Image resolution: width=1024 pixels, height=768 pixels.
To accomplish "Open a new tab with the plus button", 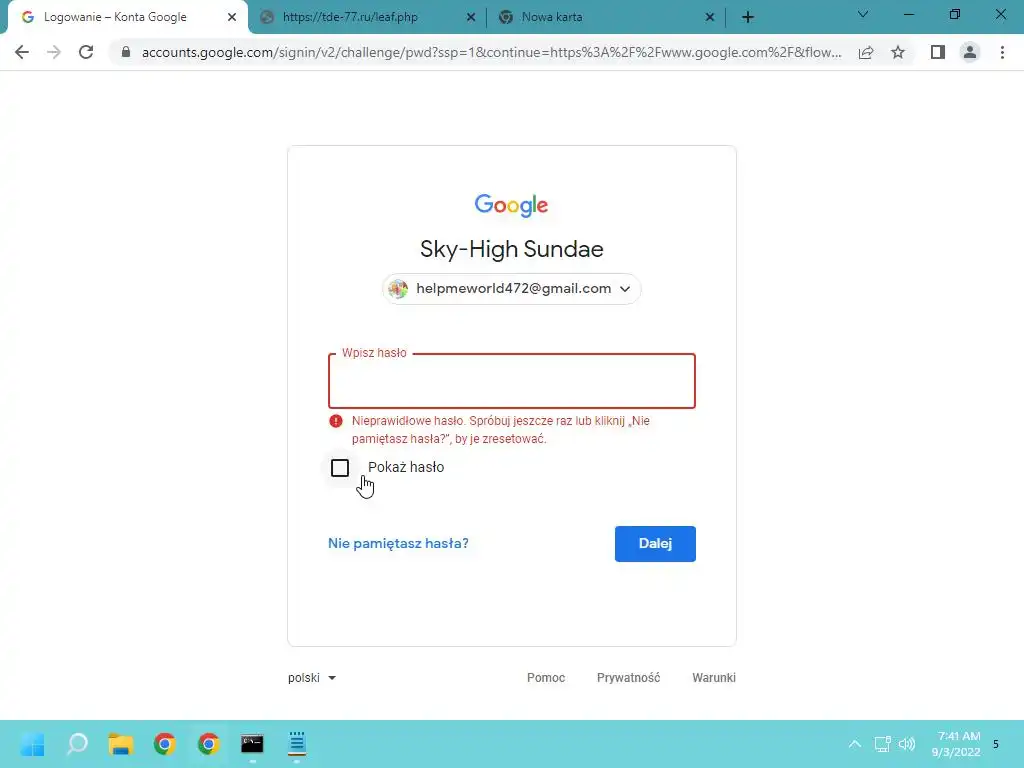I will (748, 18).
